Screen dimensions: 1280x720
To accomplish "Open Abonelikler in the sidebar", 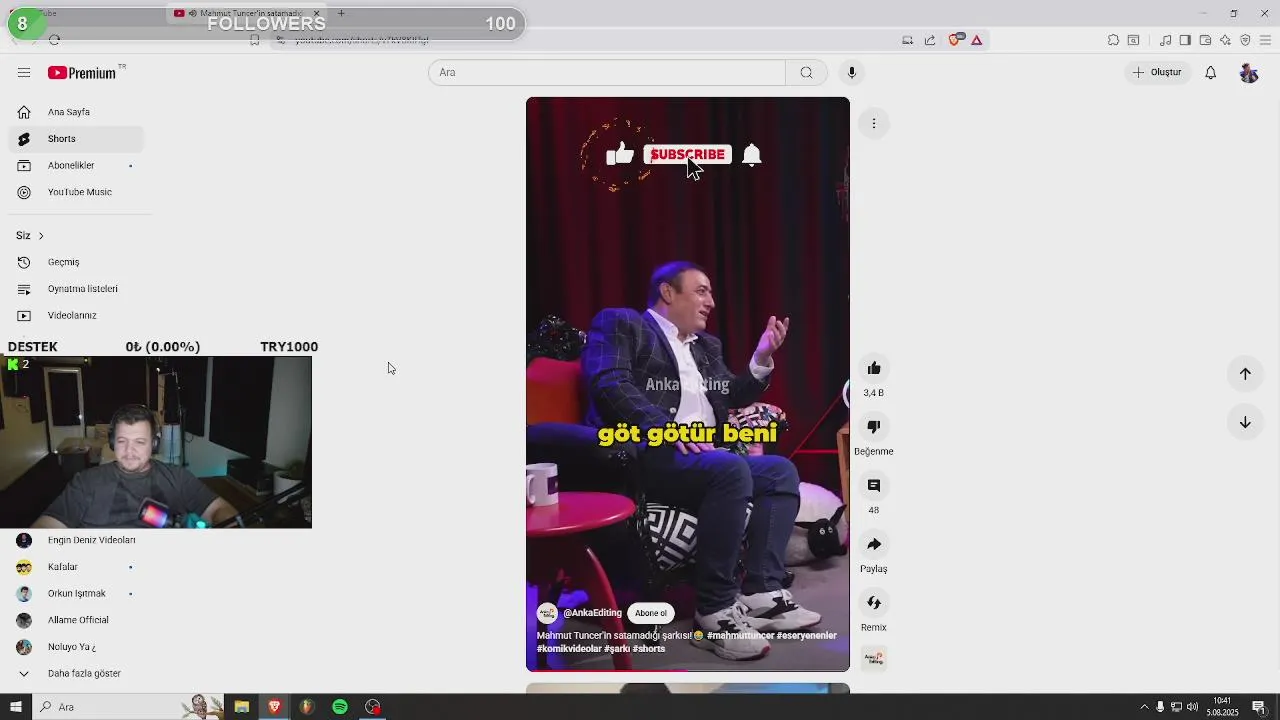I will tap(76, 165).
